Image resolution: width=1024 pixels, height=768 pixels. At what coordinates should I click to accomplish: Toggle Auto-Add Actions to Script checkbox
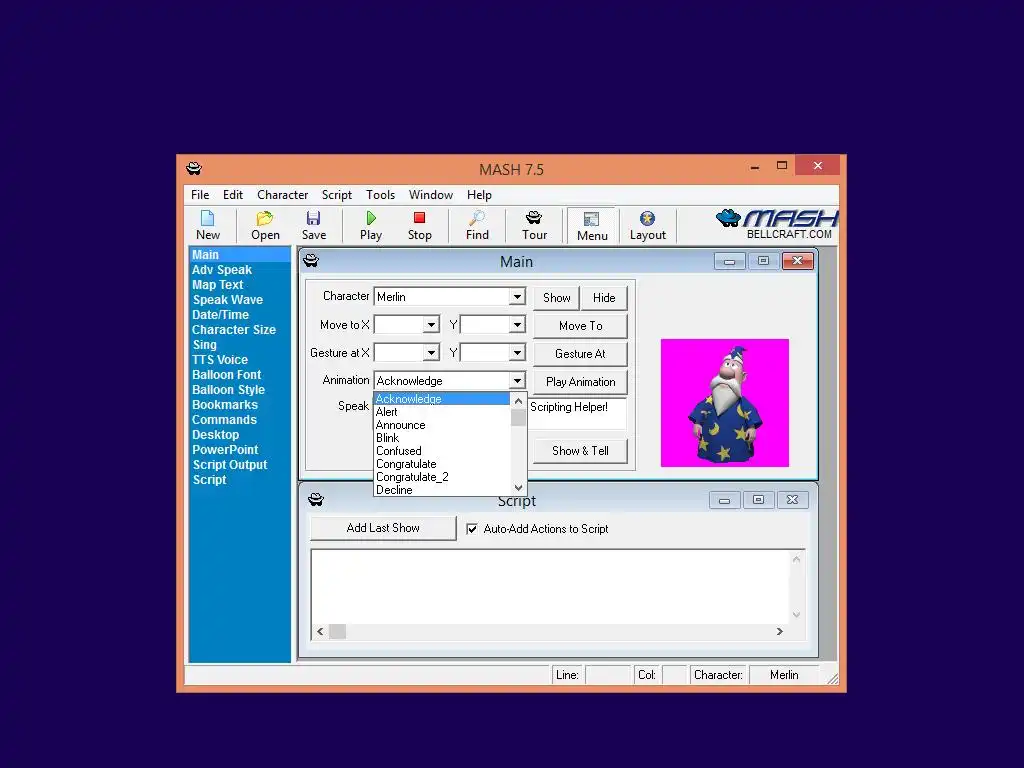[472, 529]
